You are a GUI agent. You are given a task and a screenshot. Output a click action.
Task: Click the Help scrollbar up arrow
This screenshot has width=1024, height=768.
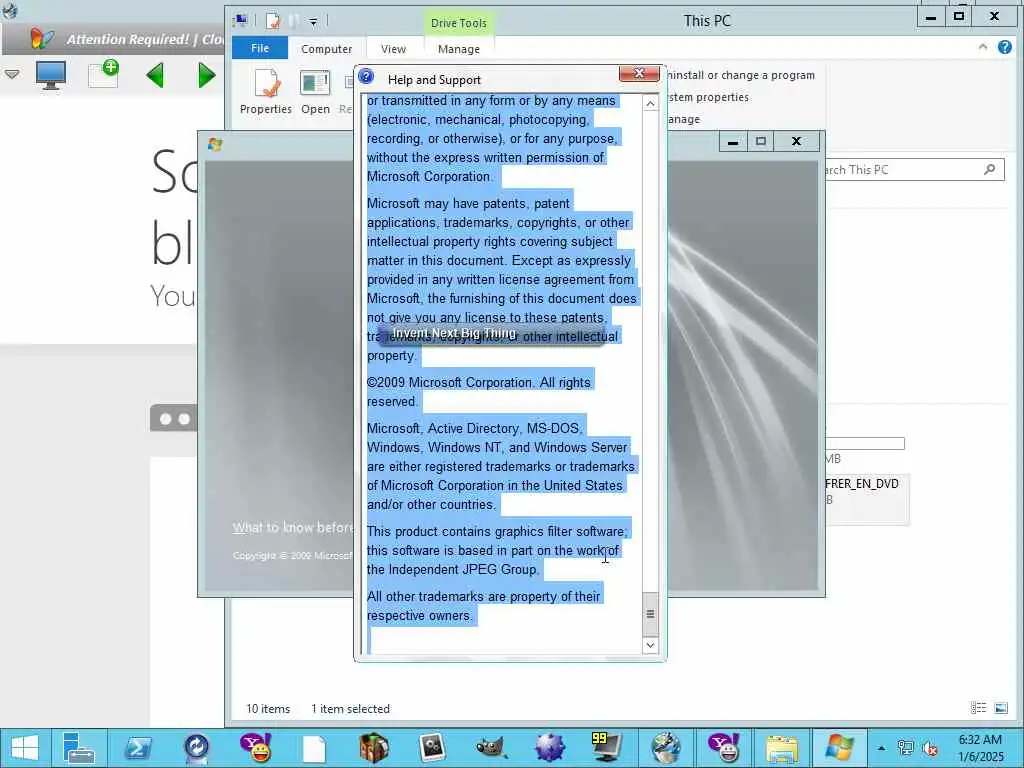point(650,104)
